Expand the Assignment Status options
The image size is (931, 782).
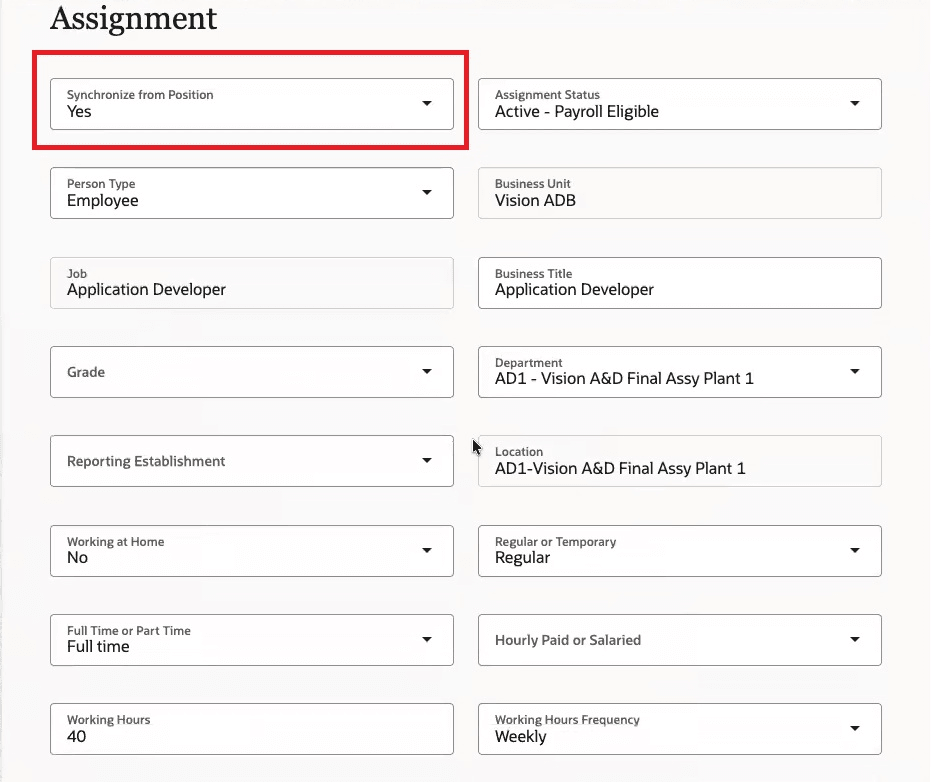click(856, 104)
